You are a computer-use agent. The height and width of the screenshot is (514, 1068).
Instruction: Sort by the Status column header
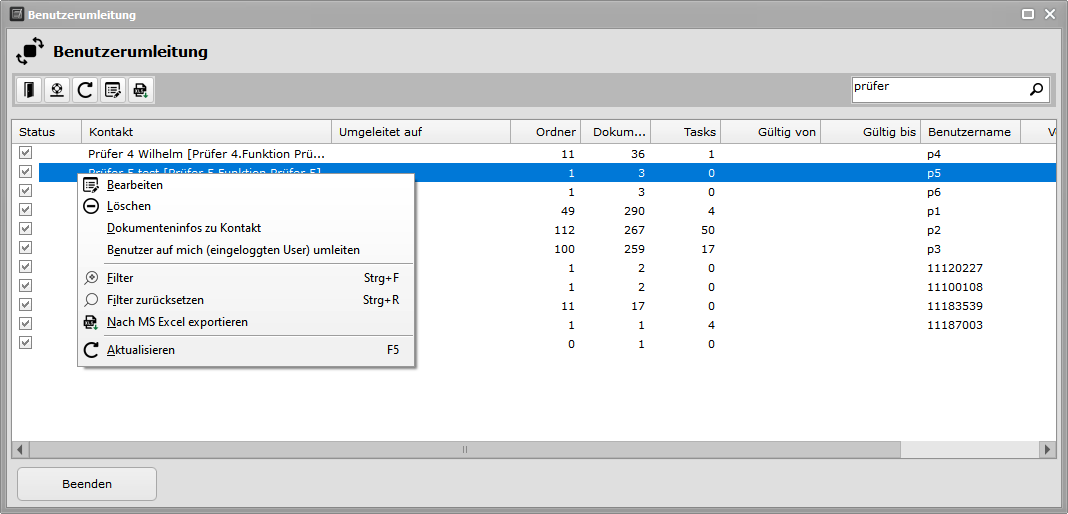coord(47,132)
